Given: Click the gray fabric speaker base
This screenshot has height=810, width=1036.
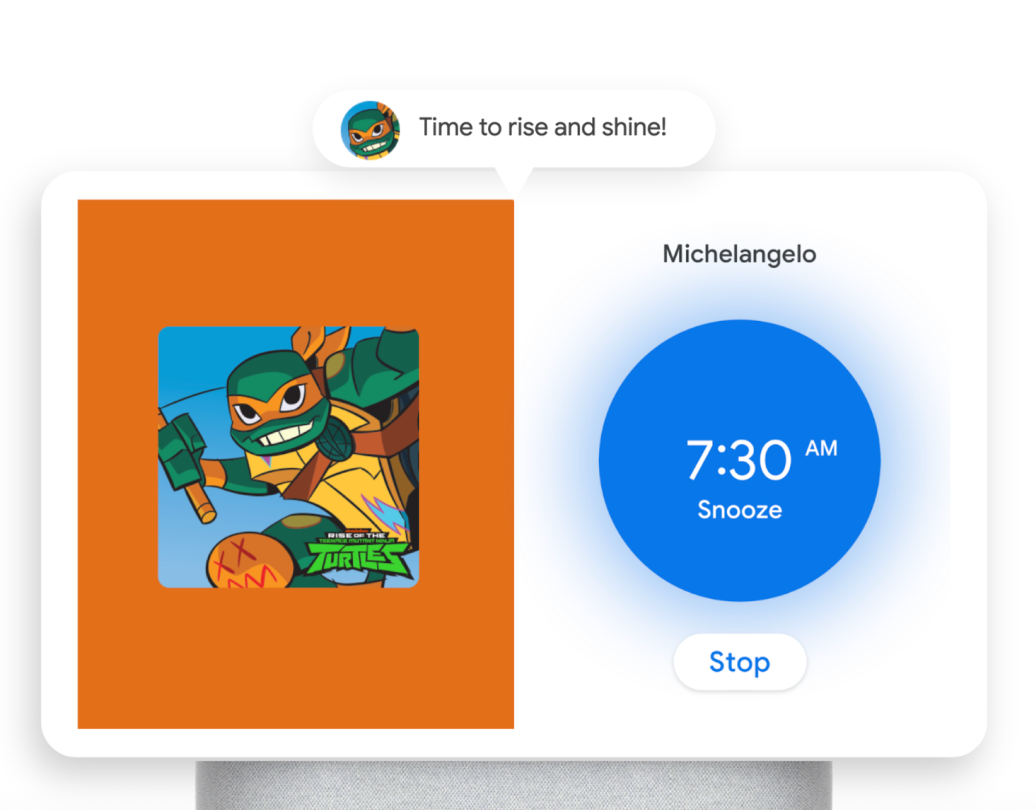Looking at the screenshot, I should [513, 785].
